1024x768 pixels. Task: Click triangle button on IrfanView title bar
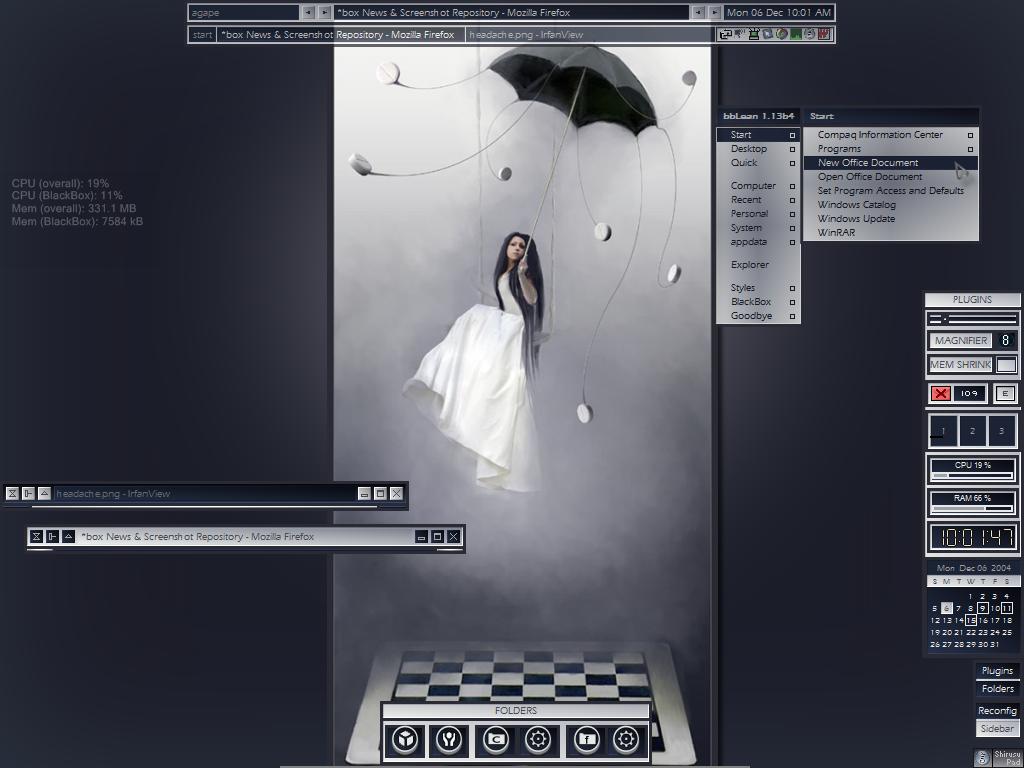(44, 494)
